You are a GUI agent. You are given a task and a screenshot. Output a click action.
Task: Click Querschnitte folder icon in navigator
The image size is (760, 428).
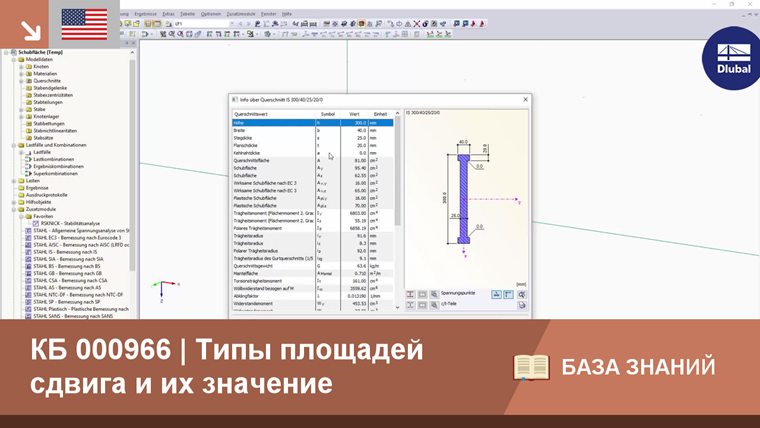pos(29,81)
